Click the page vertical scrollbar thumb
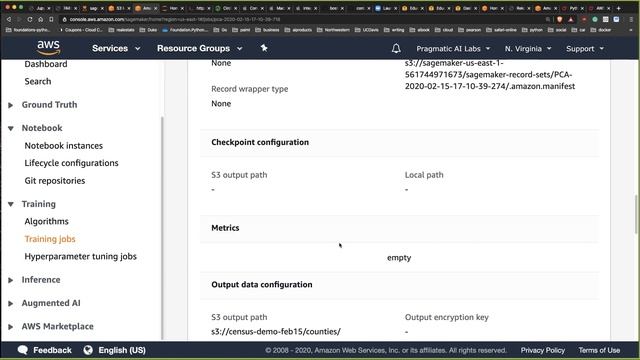The width and height of the screenshot is (640, 360). coord(636,214)
